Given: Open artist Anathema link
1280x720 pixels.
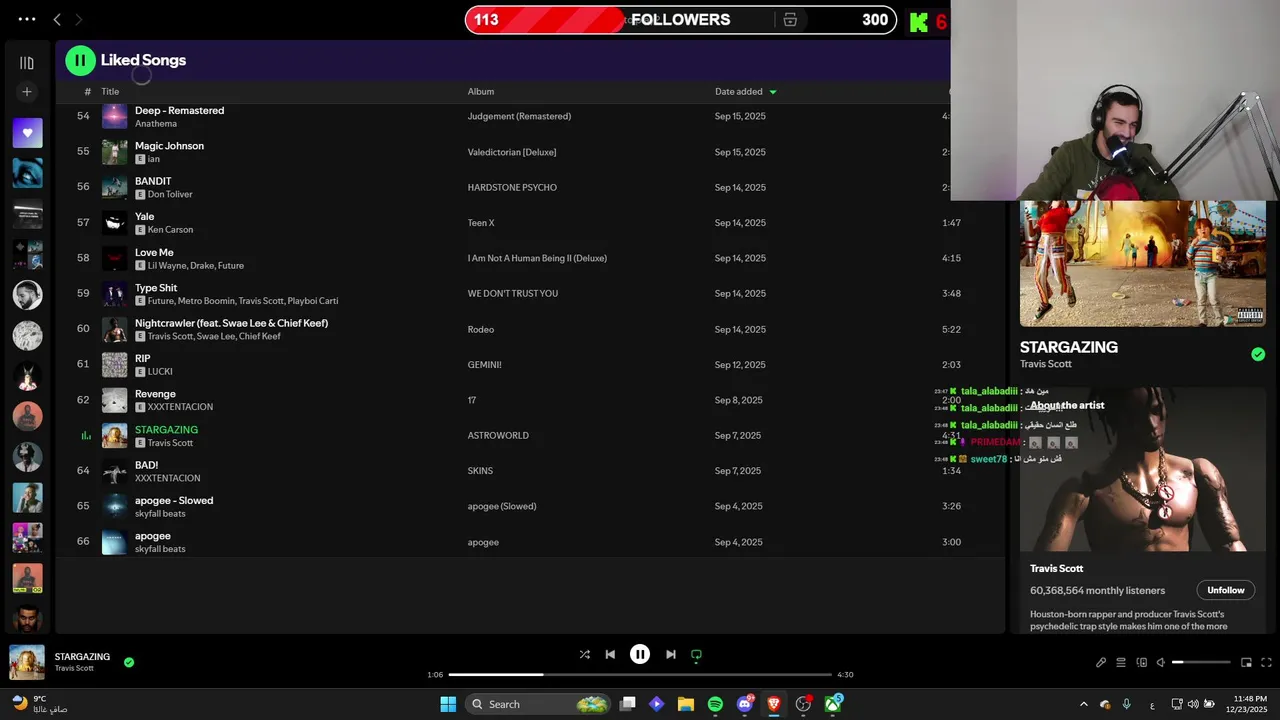Looking at the screenshot, I should 156,124.
